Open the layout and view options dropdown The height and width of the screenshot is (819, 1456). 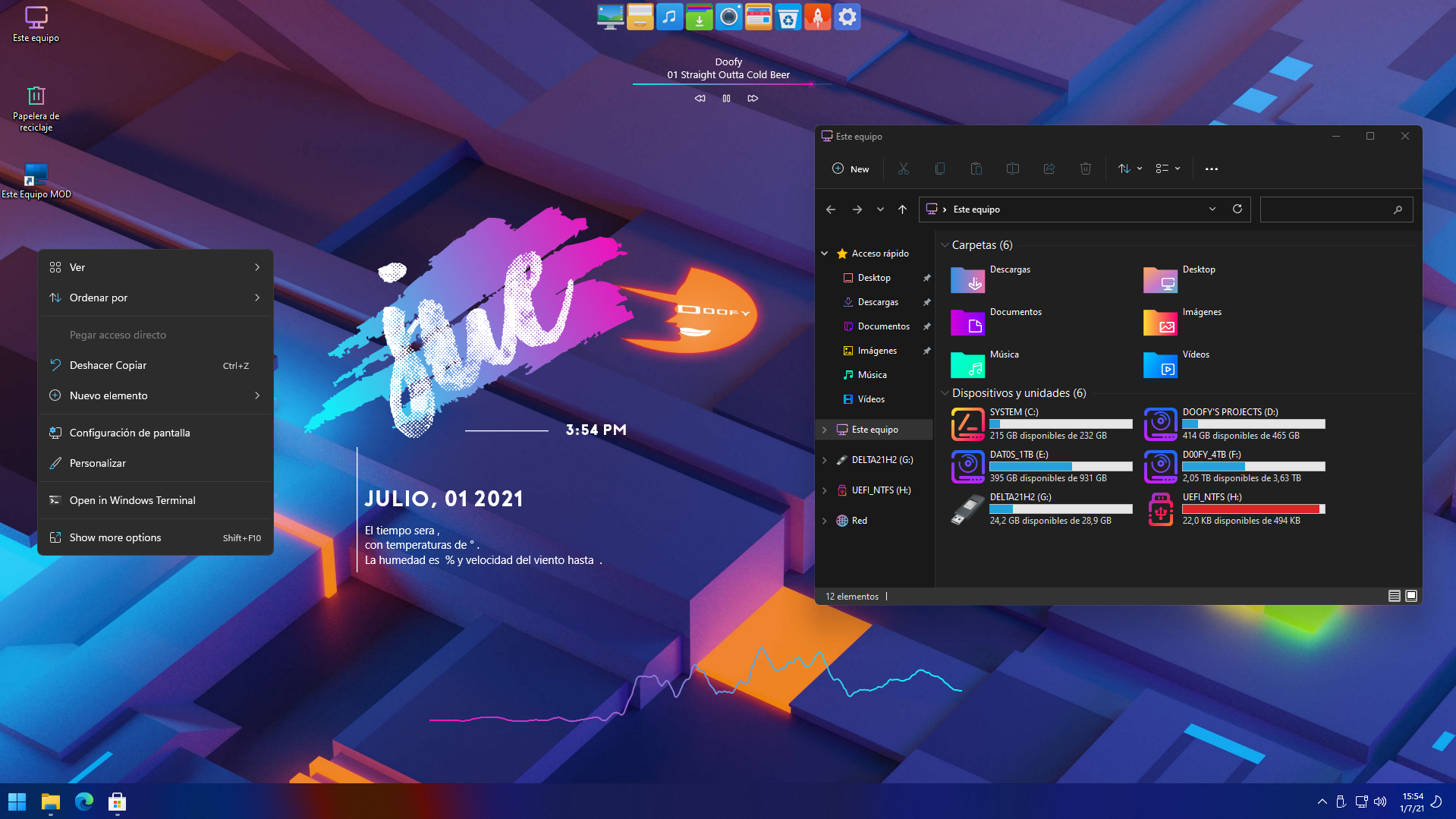tap(1168, 169)
